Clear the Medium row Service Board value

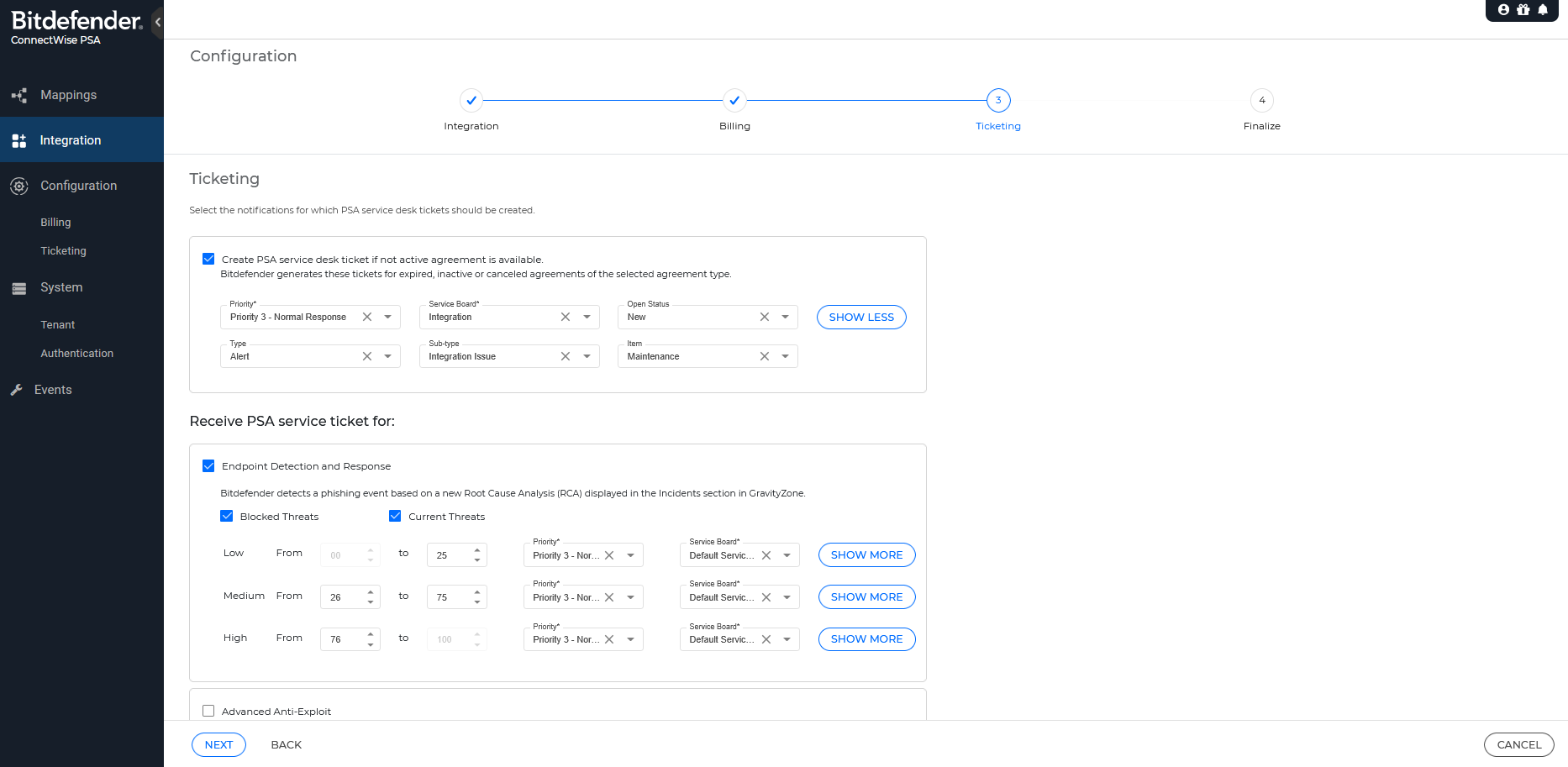click(x=766, y=597)
